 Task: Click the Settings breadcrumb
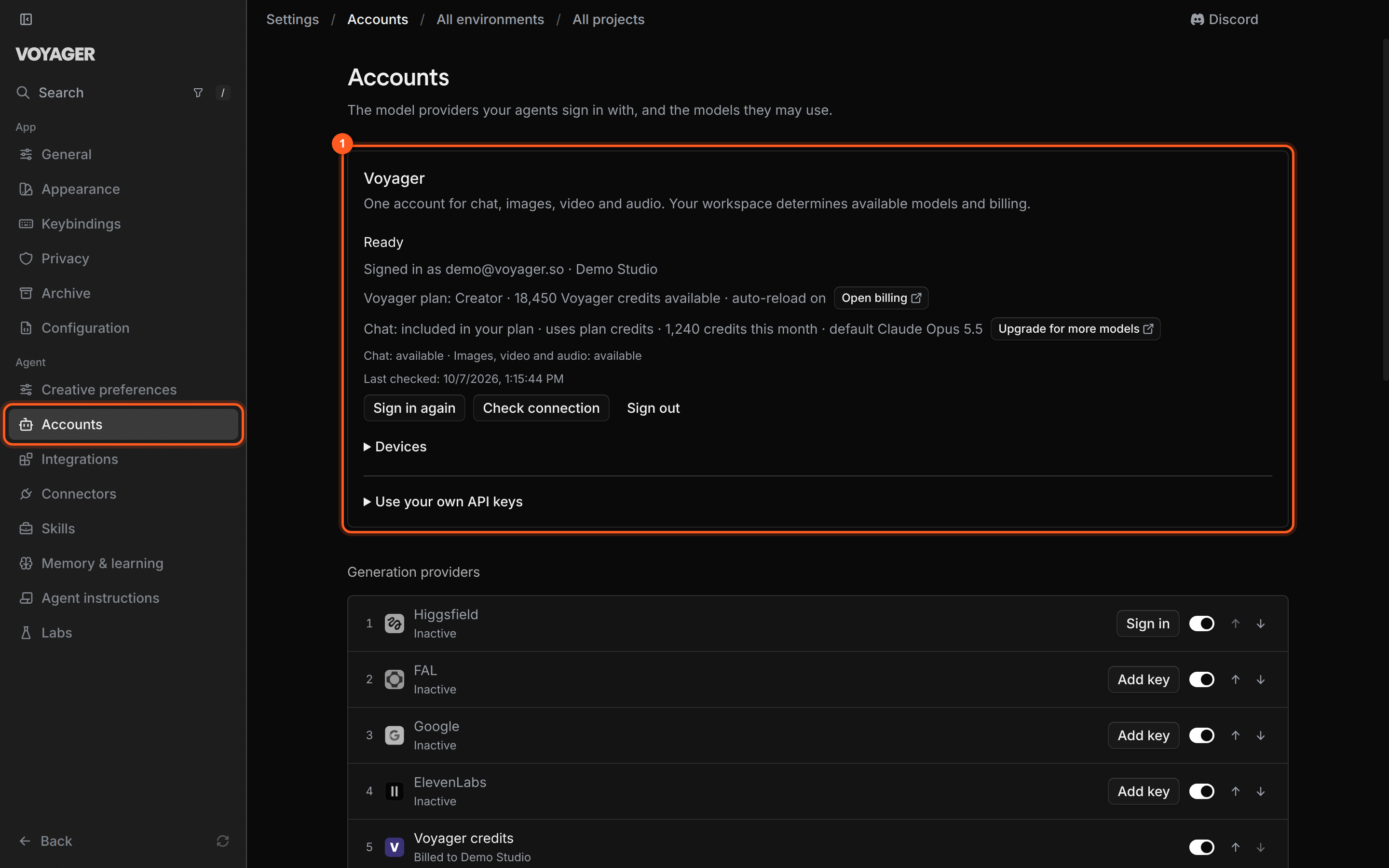[292, 19]
